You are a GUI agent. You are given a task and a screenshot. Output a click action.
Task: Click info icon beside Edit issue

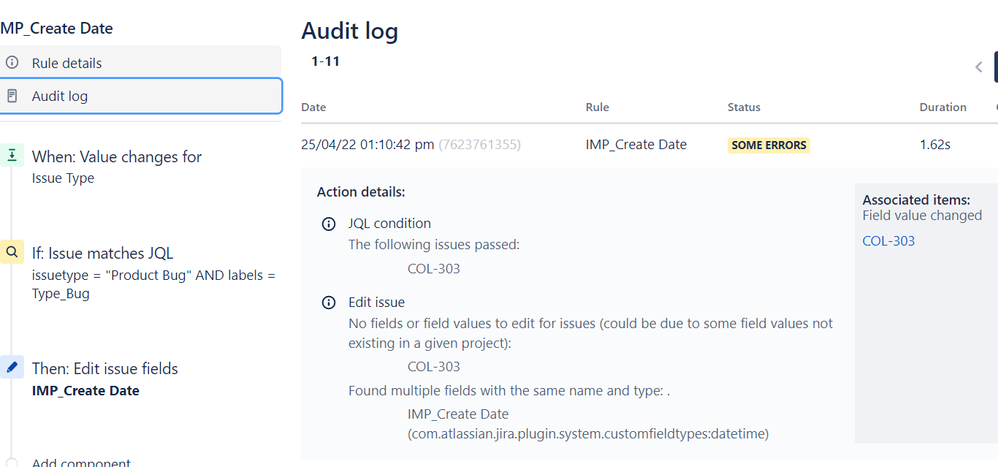tap(328, 303)
